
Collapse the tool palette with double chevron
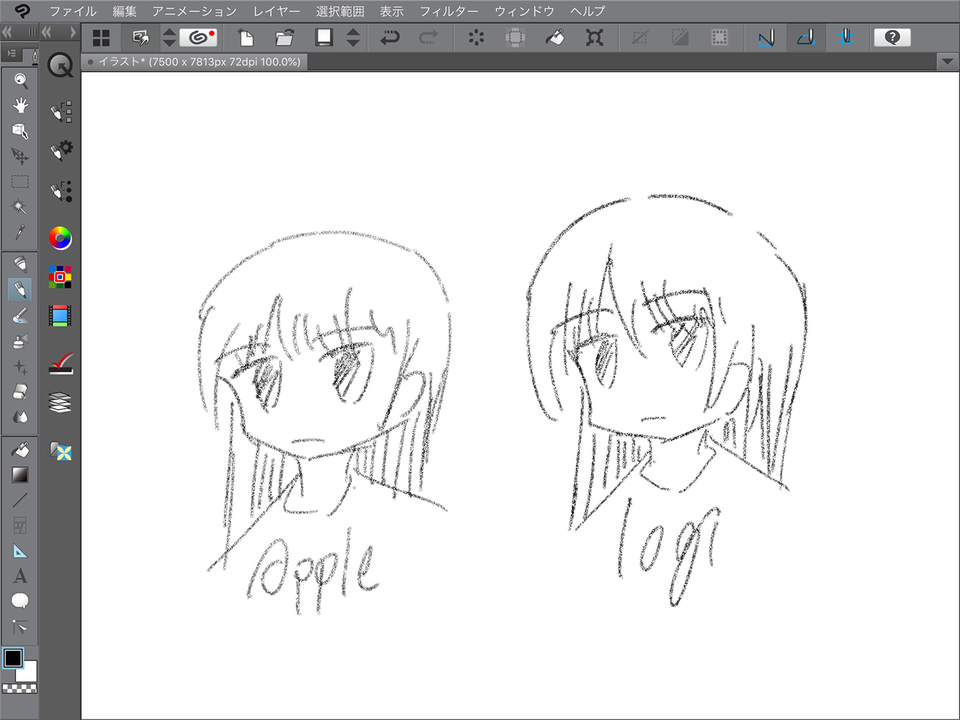click(x=7, y=32)
